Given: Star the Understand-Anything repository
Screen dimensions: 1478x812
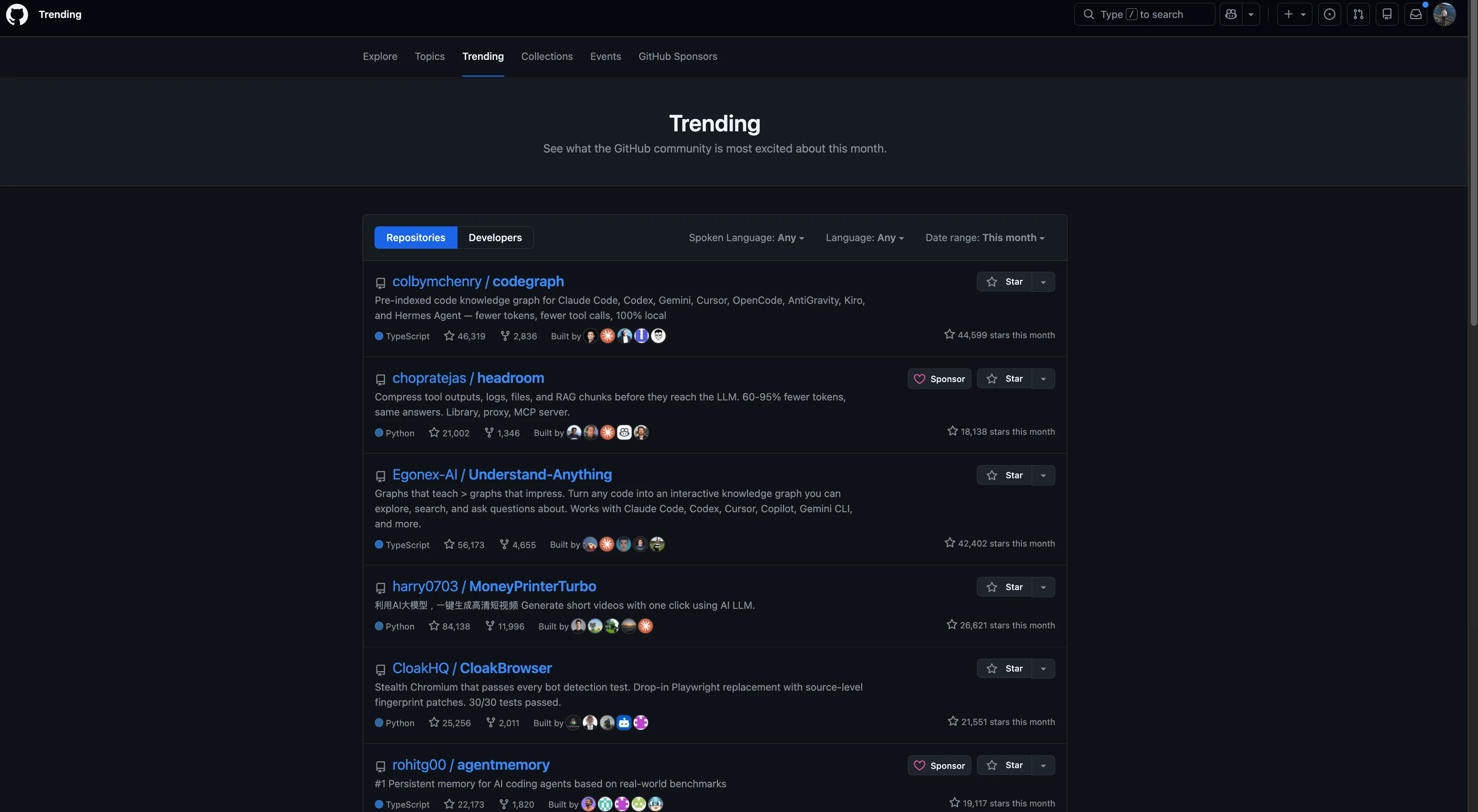Looking at the screenshot, I should 1004,475.
